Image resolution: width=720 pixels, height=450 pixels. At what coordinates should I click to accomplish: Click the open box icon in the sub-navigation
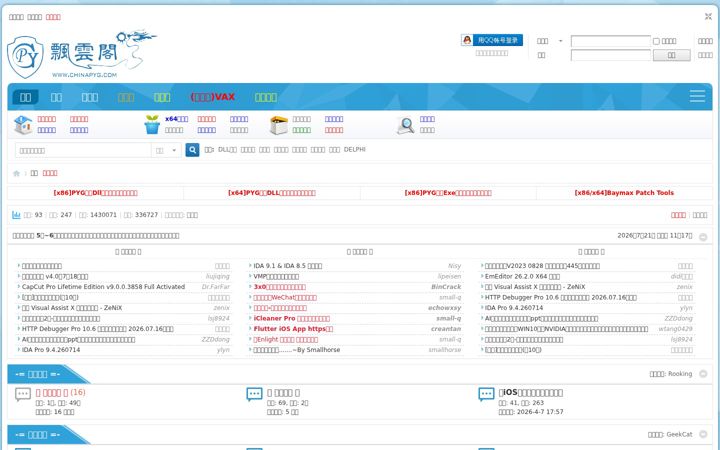278,125
